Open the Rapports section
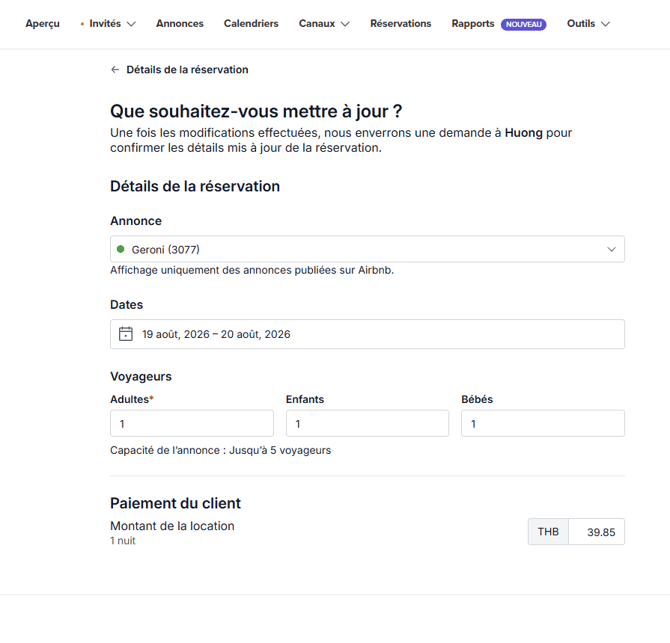This screenshot has height=643, width=670. click(x=473, y=24)
